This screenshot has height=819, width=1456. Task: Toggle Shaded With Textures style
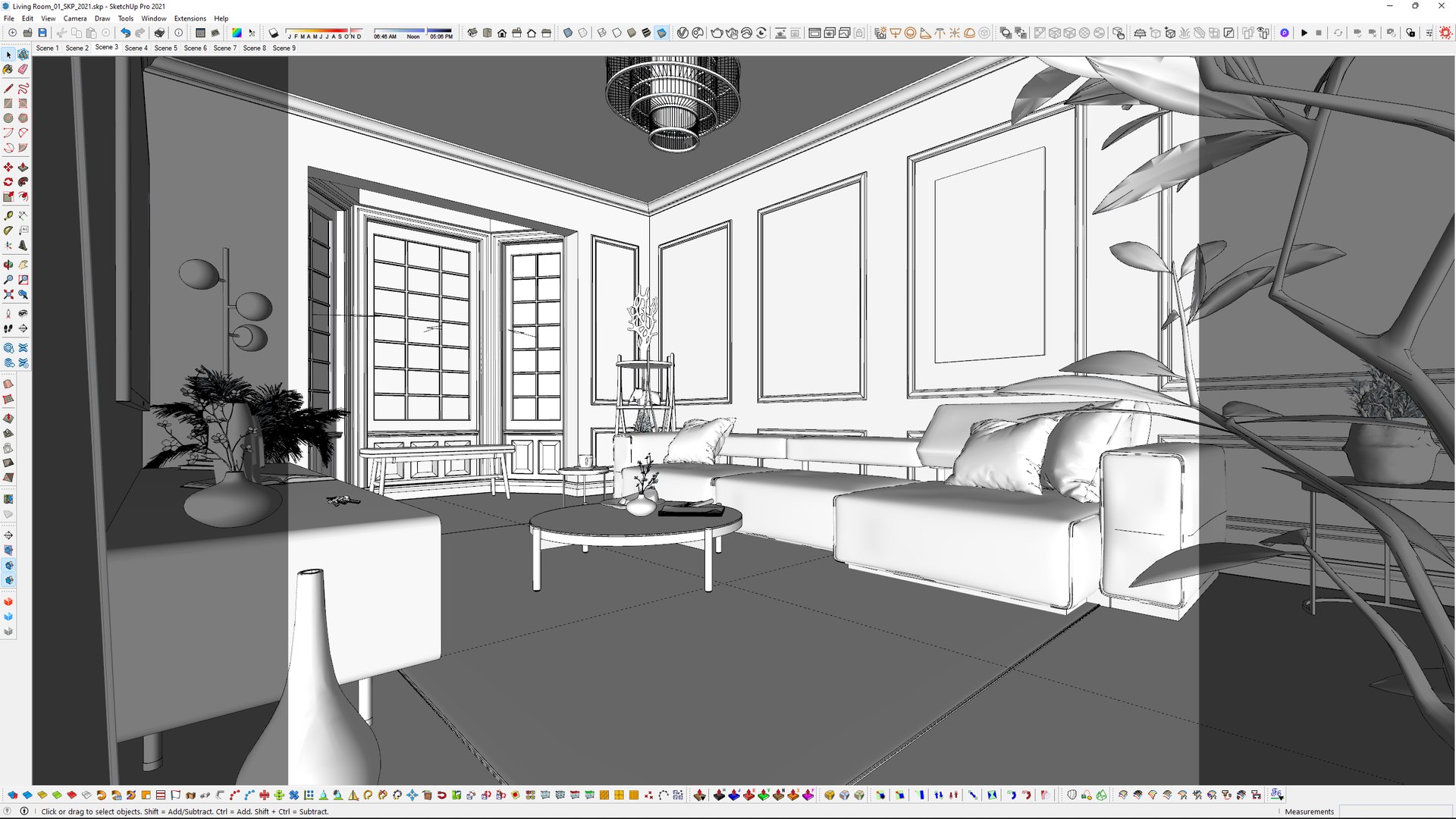click(646, 33)
